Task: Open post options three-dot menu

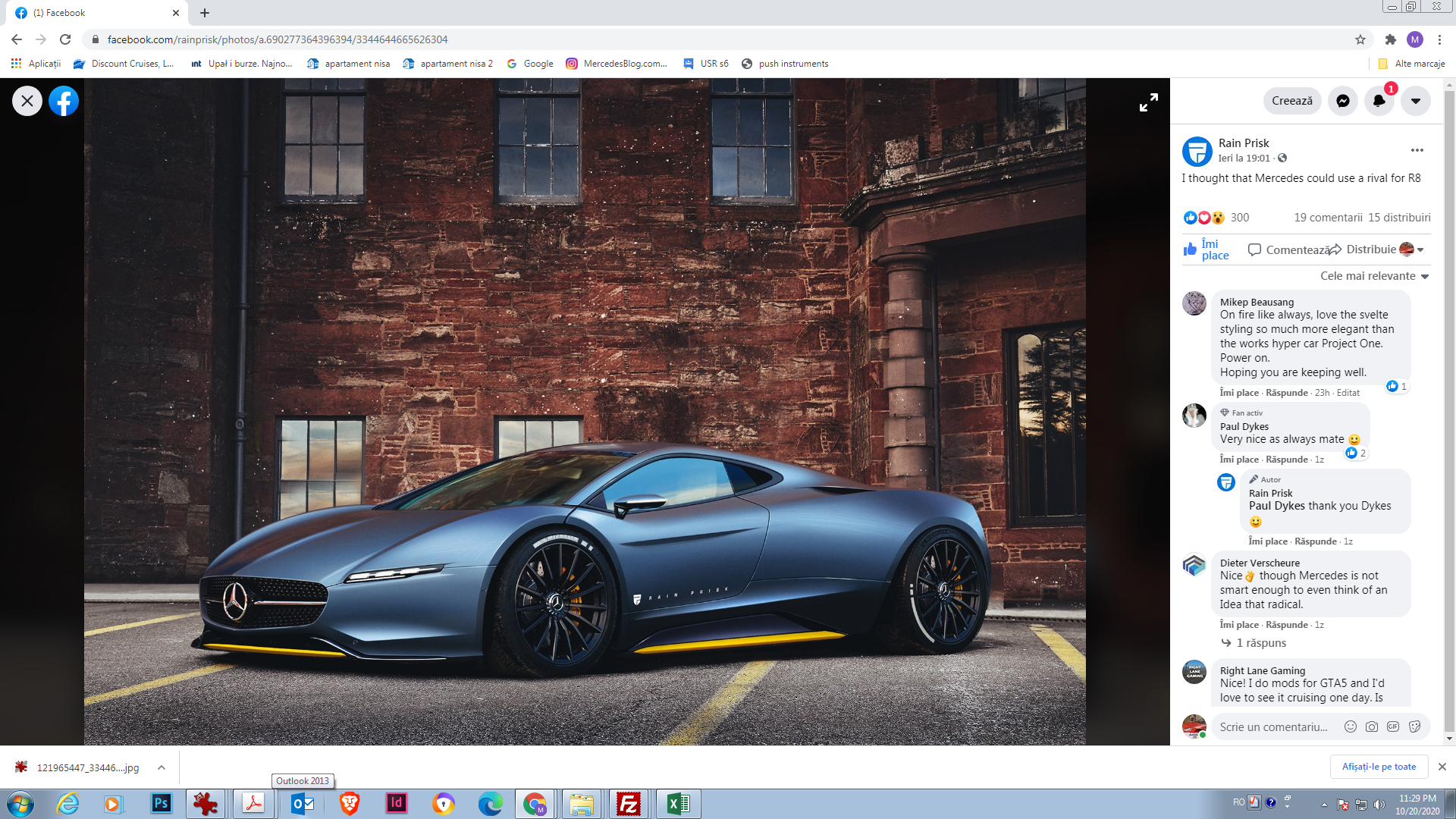Action: coord(1417,150)
